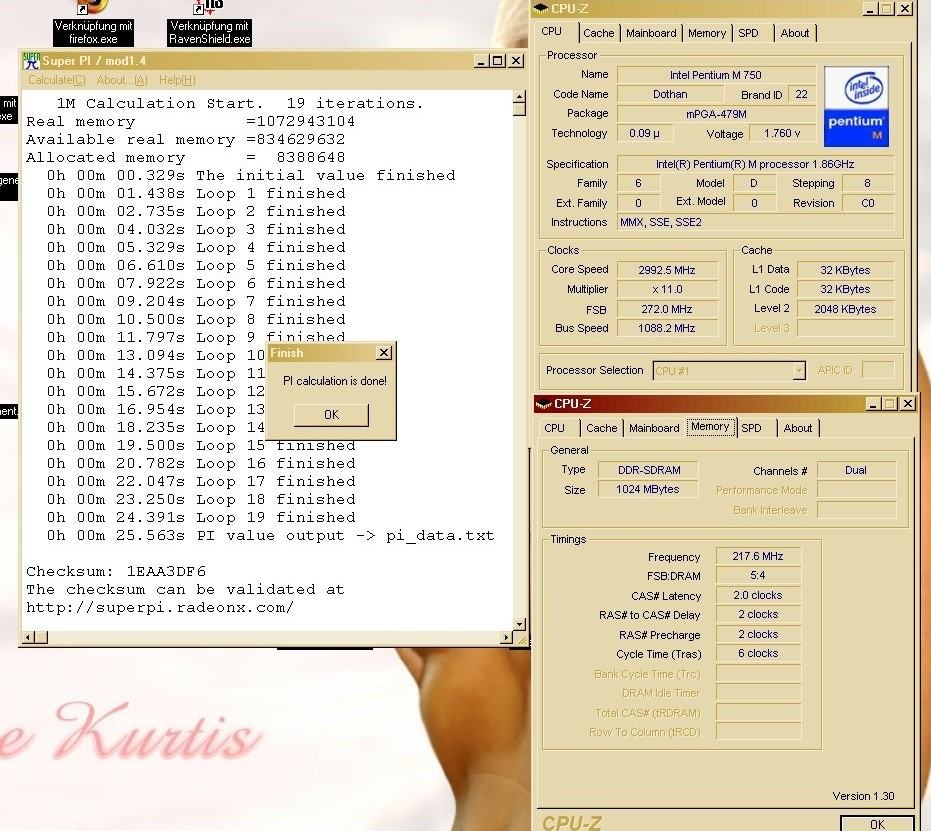The image size is (931, 831).
Task: Switch to Cache tab in lower CPU-Z window
Action: click(601, 428)
